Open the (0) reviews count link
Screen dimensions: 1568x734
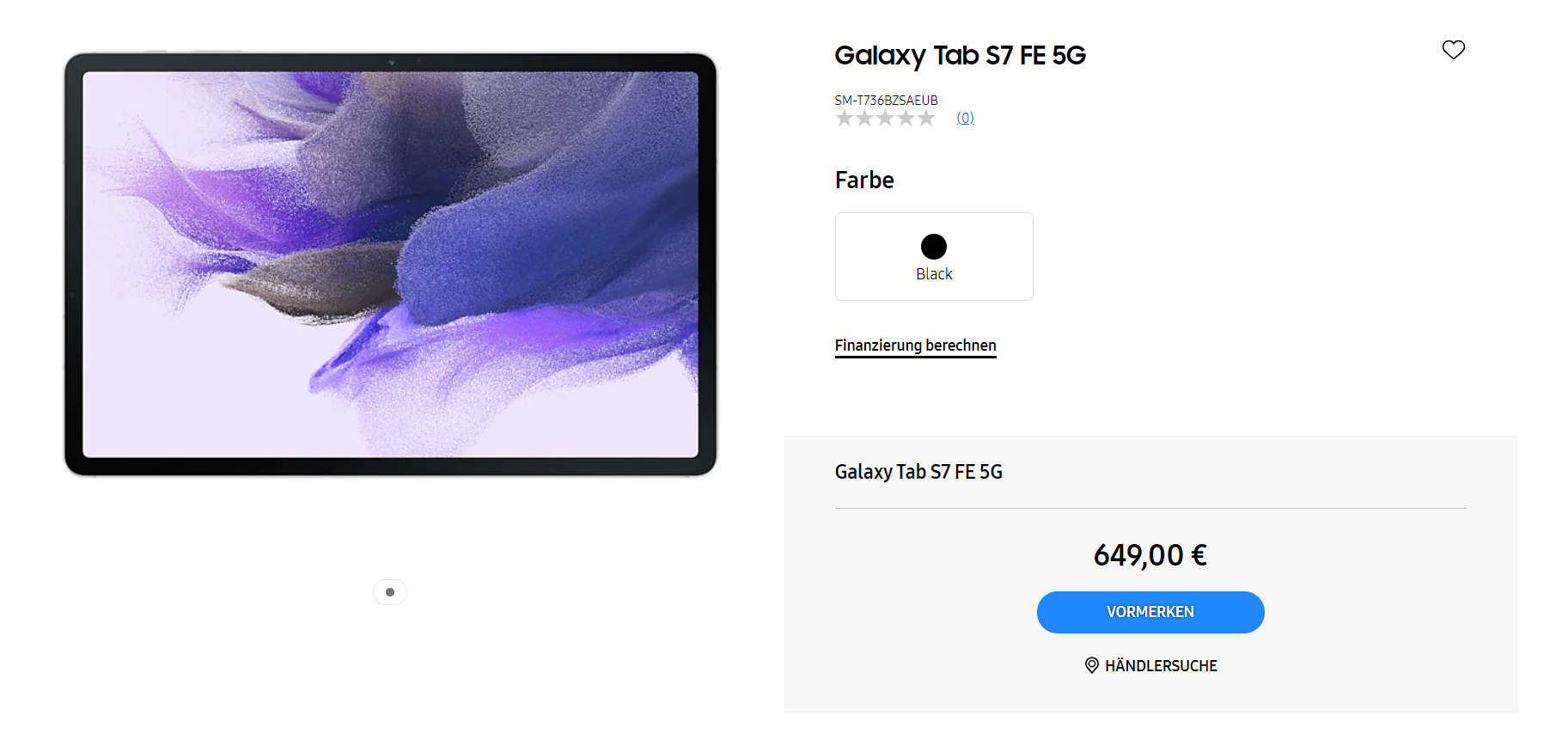[966, 118]
